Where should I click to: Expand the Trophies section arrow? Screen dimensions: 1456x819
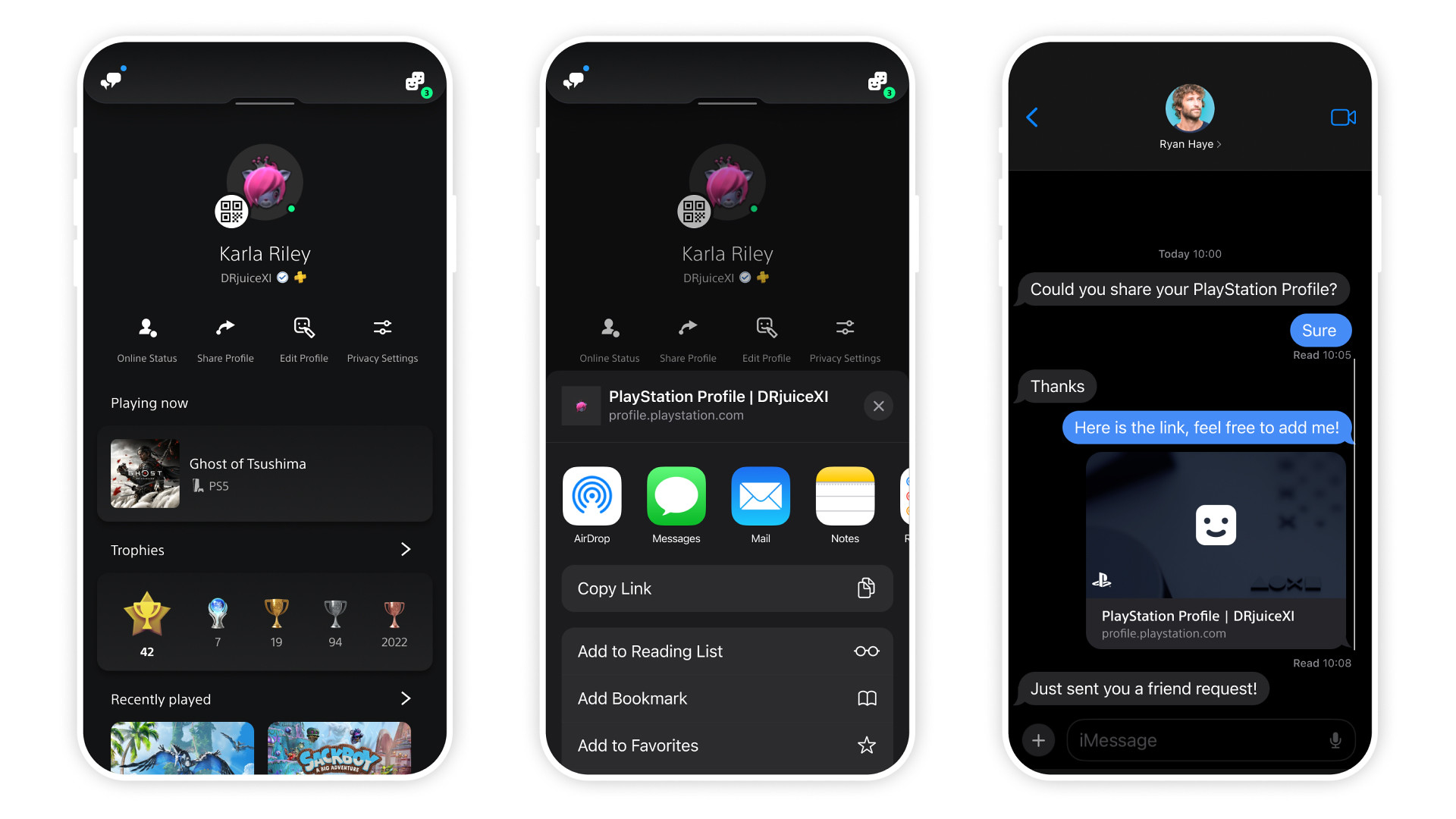tap(408, 550)
